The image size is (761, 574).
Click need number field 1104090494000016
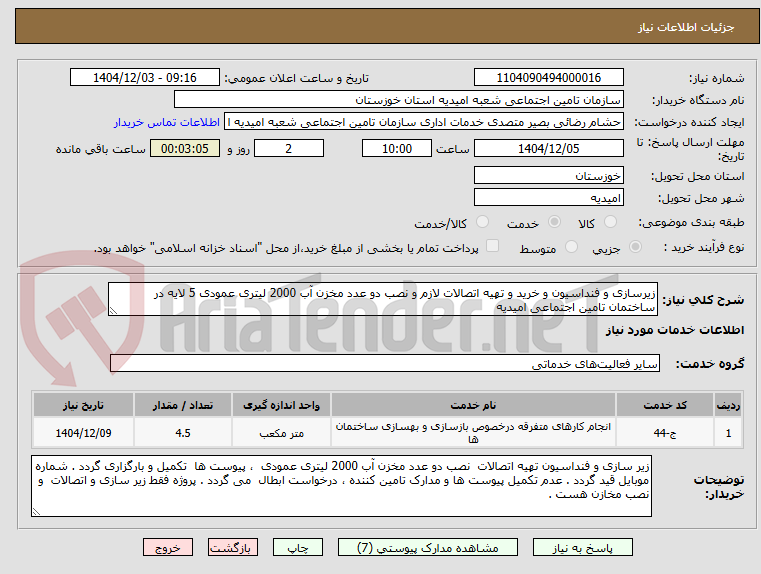[548, 78]
